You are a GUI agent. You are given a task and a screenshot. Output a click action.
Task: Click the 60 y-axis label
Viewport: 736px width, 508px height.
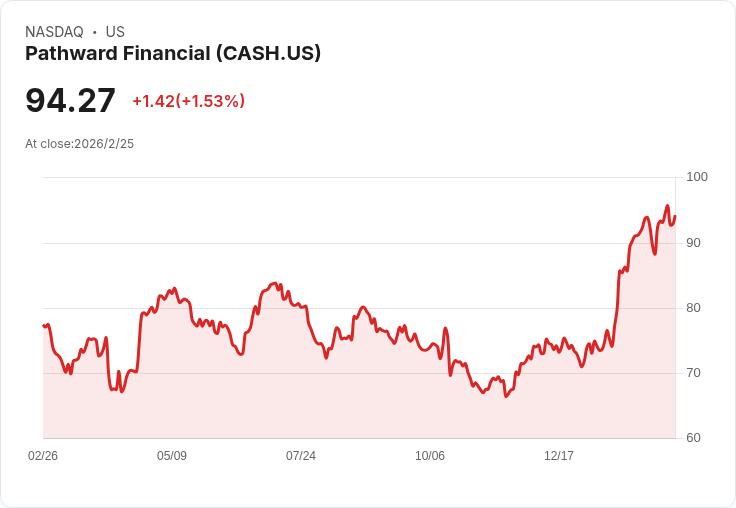click(x=694, y=438)
